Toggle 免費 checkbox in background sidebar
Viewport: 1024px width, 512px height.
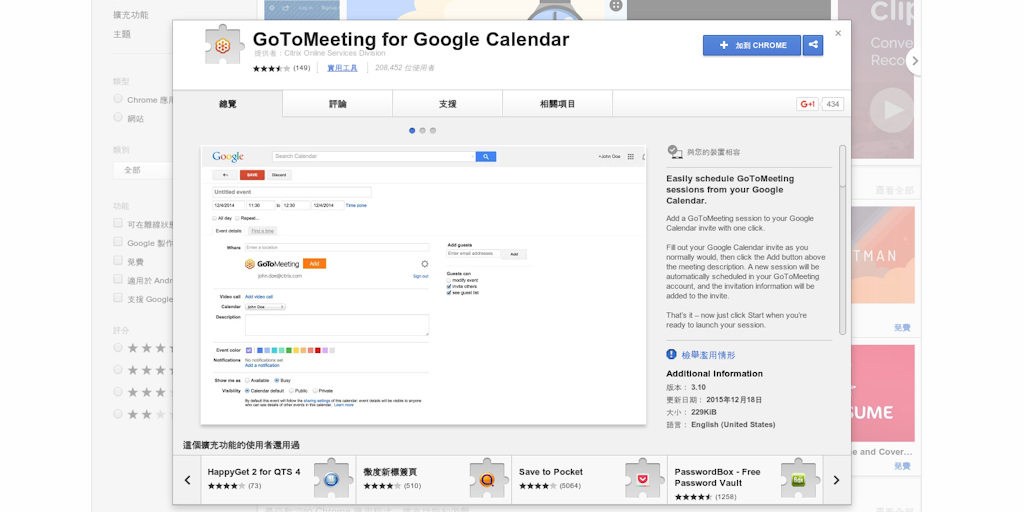118,260
